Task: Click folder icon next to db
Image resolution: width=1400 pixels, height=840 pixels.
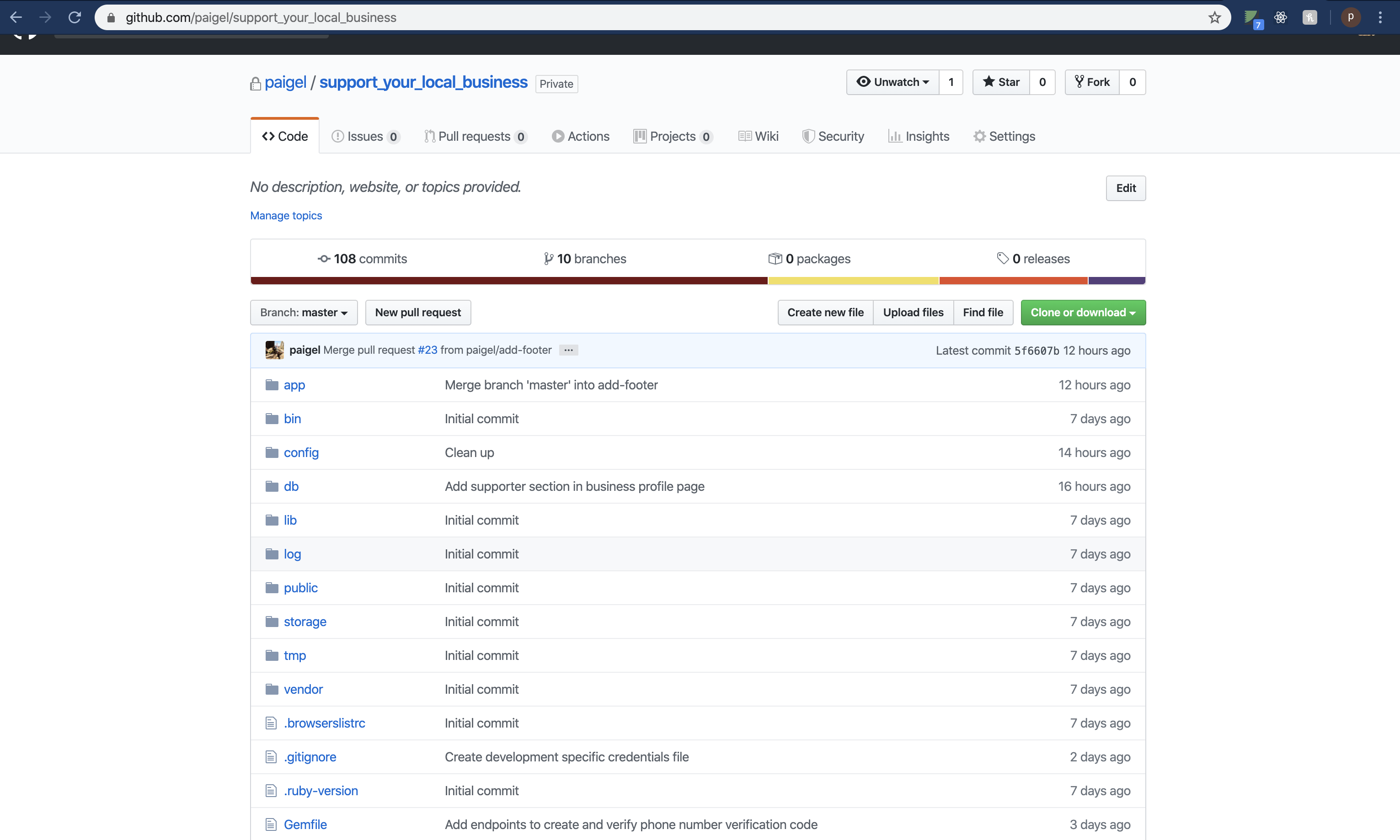Action: (272, 486)
